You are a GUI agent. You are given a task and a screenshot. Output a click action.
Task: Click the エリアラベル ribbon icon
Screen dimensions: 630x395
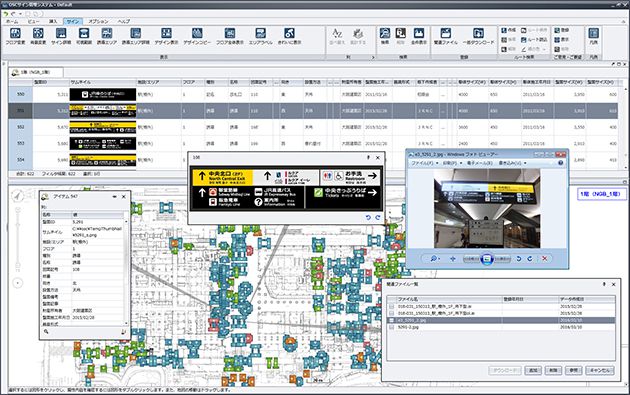point(260,35)
